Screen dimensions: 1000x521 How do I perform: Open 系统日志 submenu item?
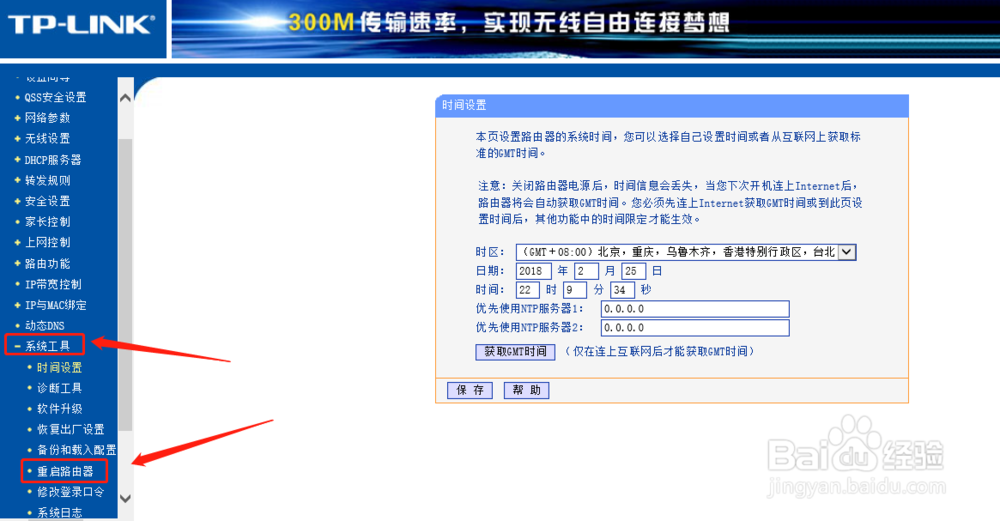tap(59, 513)
